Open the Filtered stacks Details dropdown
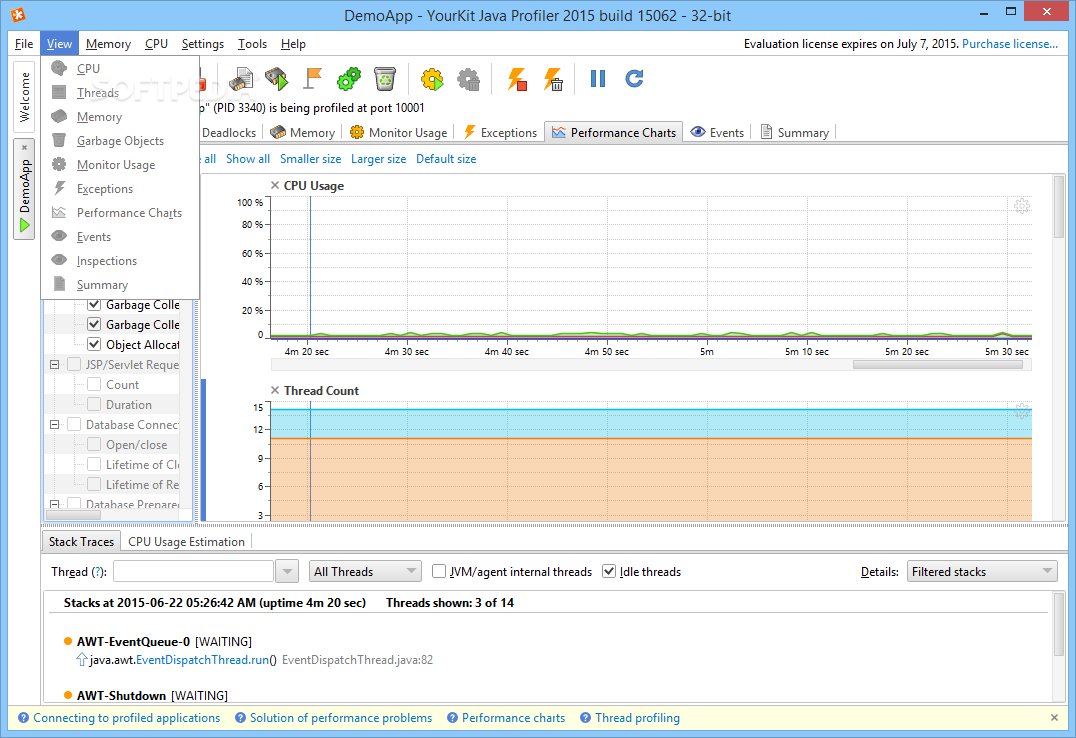This screenshot has width=1076, height=738. tap(982, 571)
